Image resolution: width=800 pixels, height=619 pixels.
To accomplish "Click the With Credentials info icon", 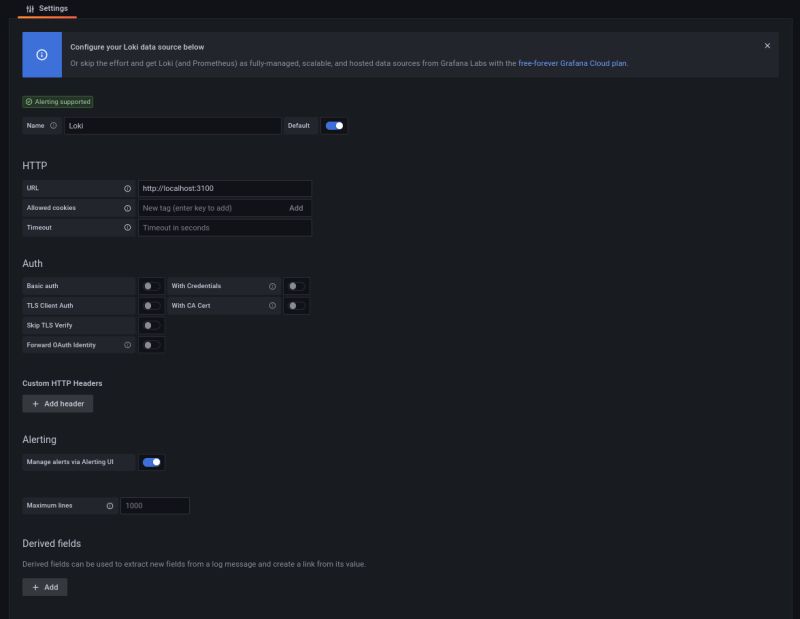I will [x=271, y=286].
